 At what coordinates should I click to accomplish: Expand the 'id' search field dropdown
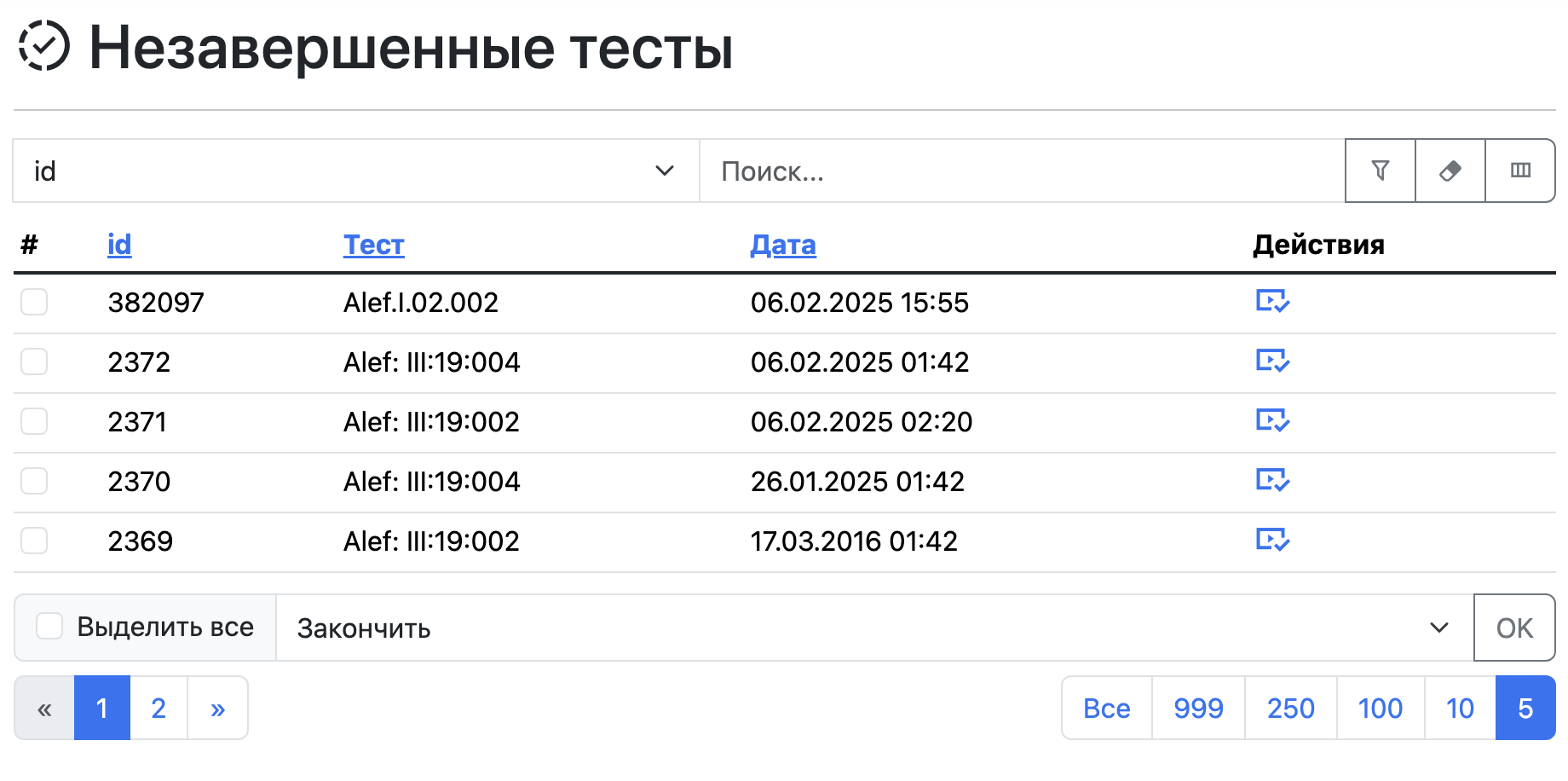tap(355, 171)
